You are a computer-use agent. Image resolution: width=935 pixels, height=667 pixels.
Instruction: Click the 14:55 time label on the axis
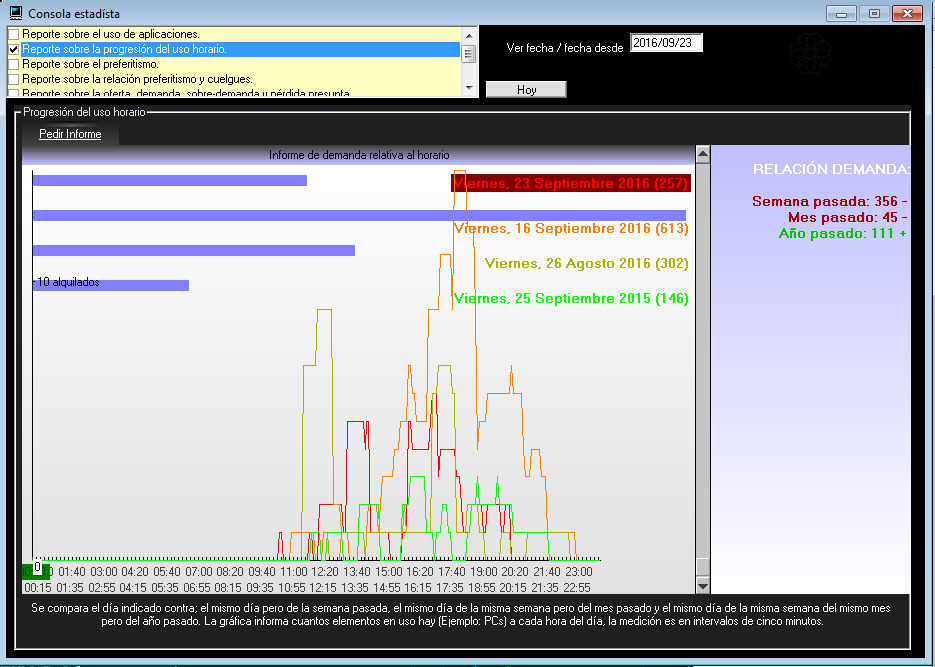click(x=386, y=588)
